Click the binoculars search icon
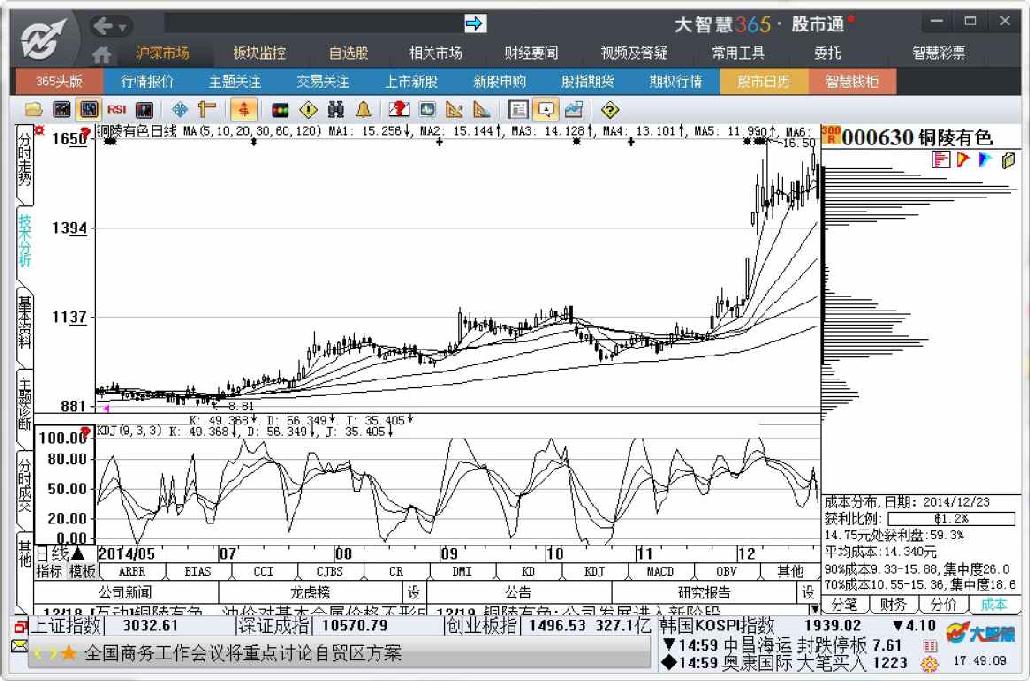This screenshot has width=1030, height=681. tap(336, 110)
